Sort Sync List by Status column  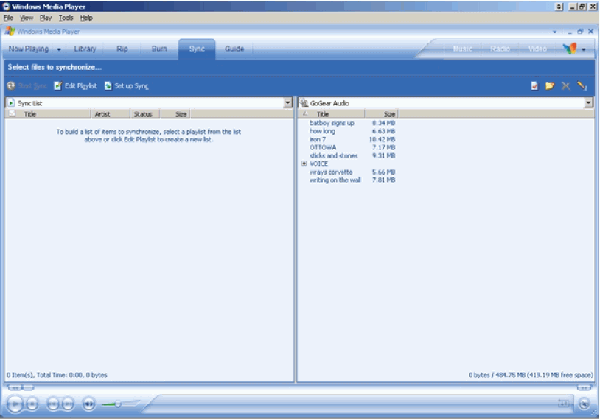tap(145, 114)
